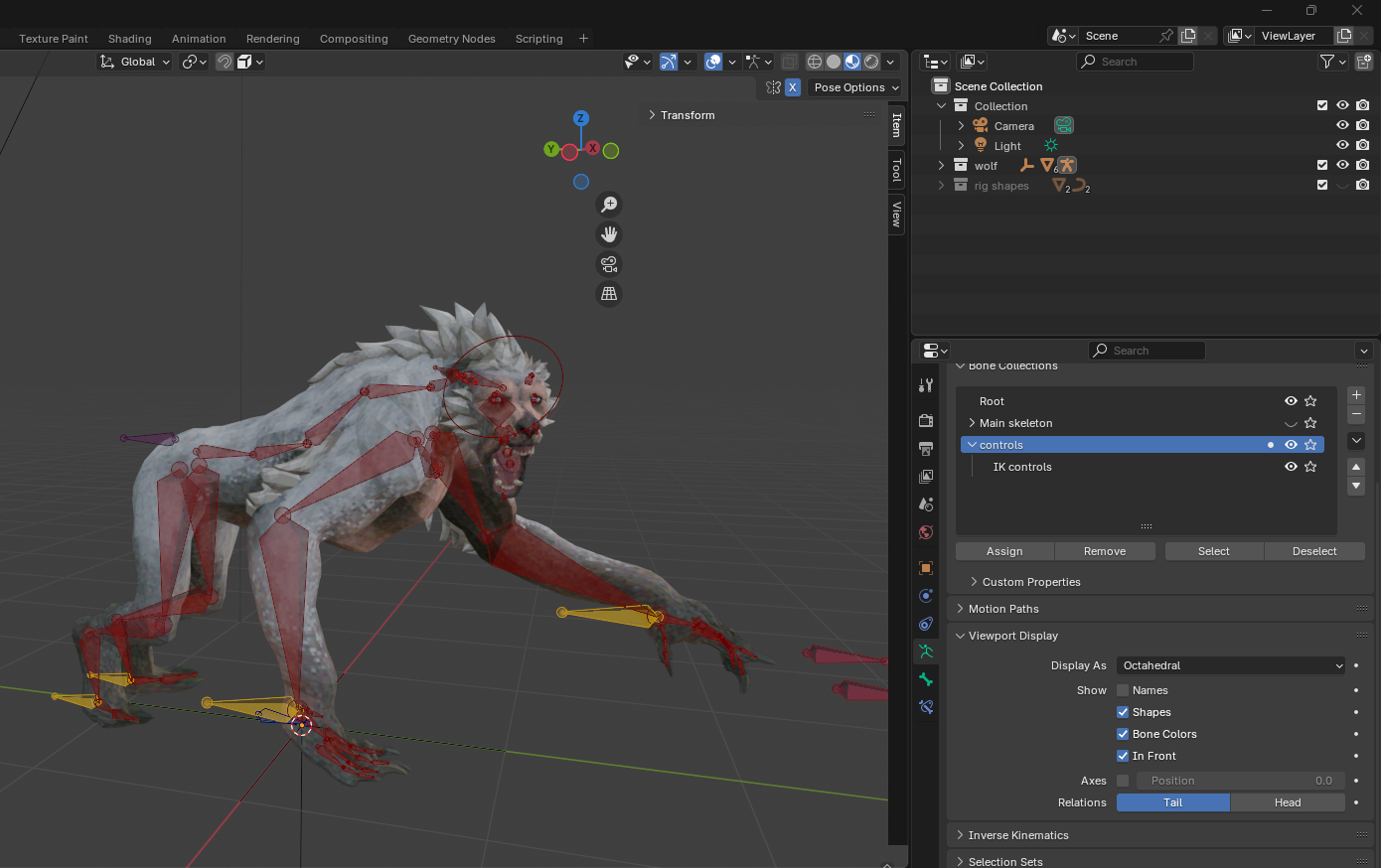Open the View Layer properties icon

tap(926, 477)
